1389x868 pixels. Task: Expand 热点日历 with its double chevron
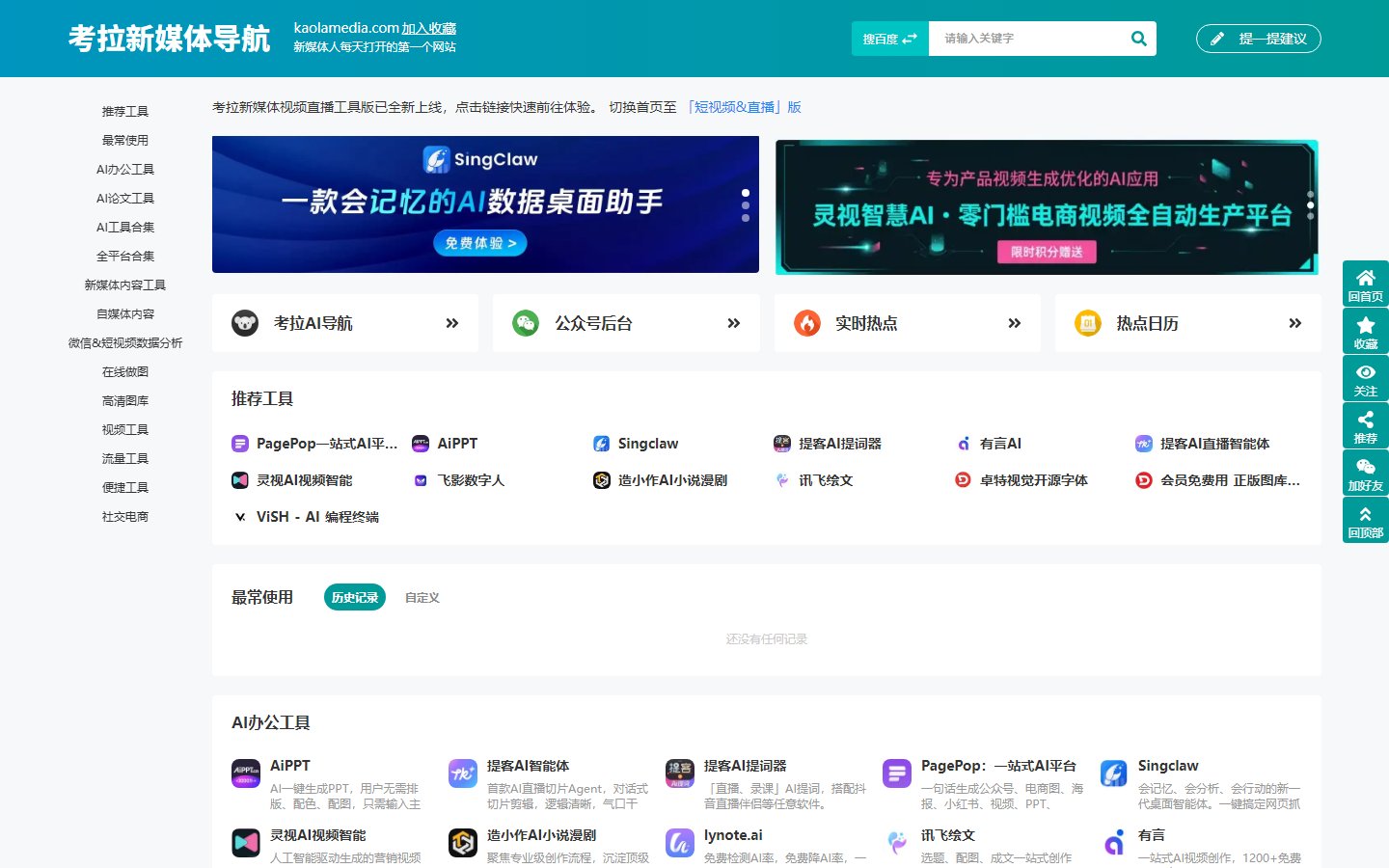(x=1295, y=323)
